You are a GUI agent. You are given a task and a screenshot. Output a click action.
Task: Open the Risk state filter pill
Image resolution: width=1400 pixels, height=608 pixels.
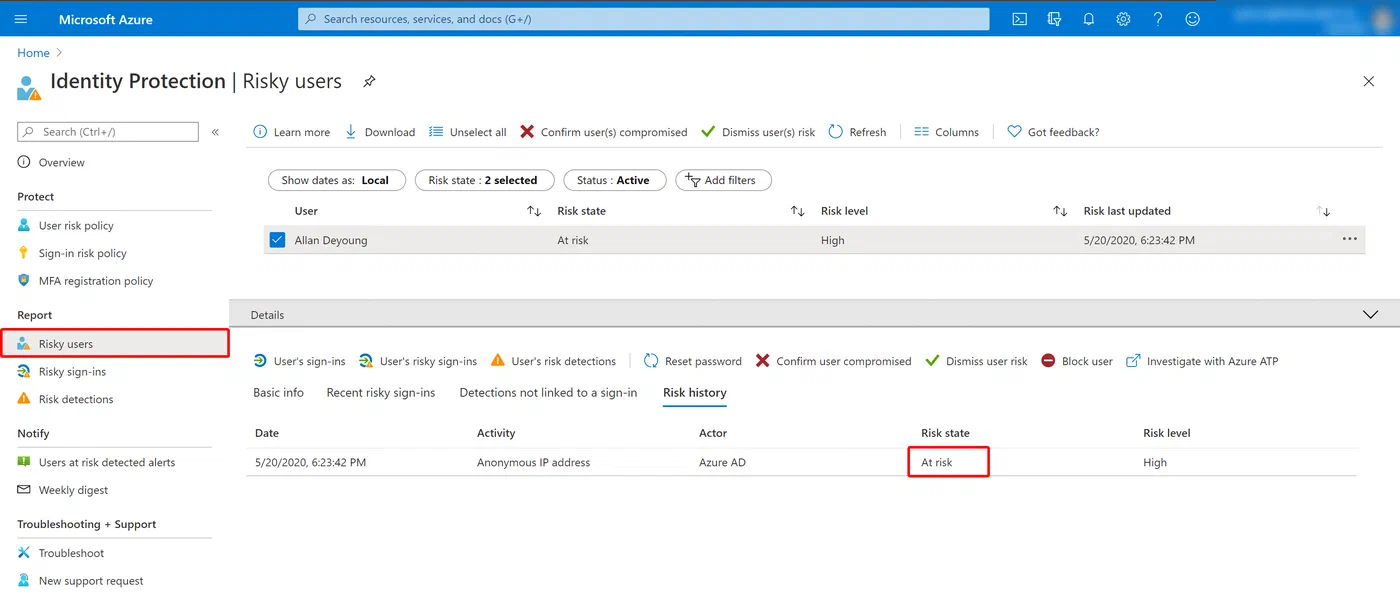483,180
